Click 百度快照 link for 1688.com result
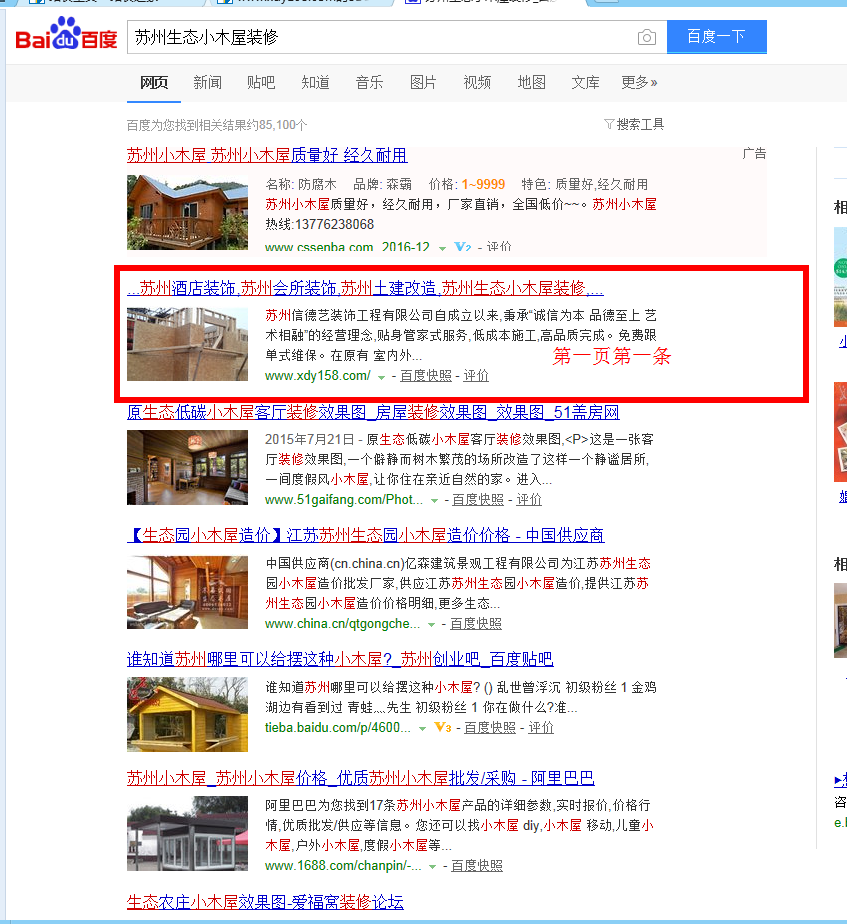This screenshot has height=924, width=847. click(x=477, y=866)
